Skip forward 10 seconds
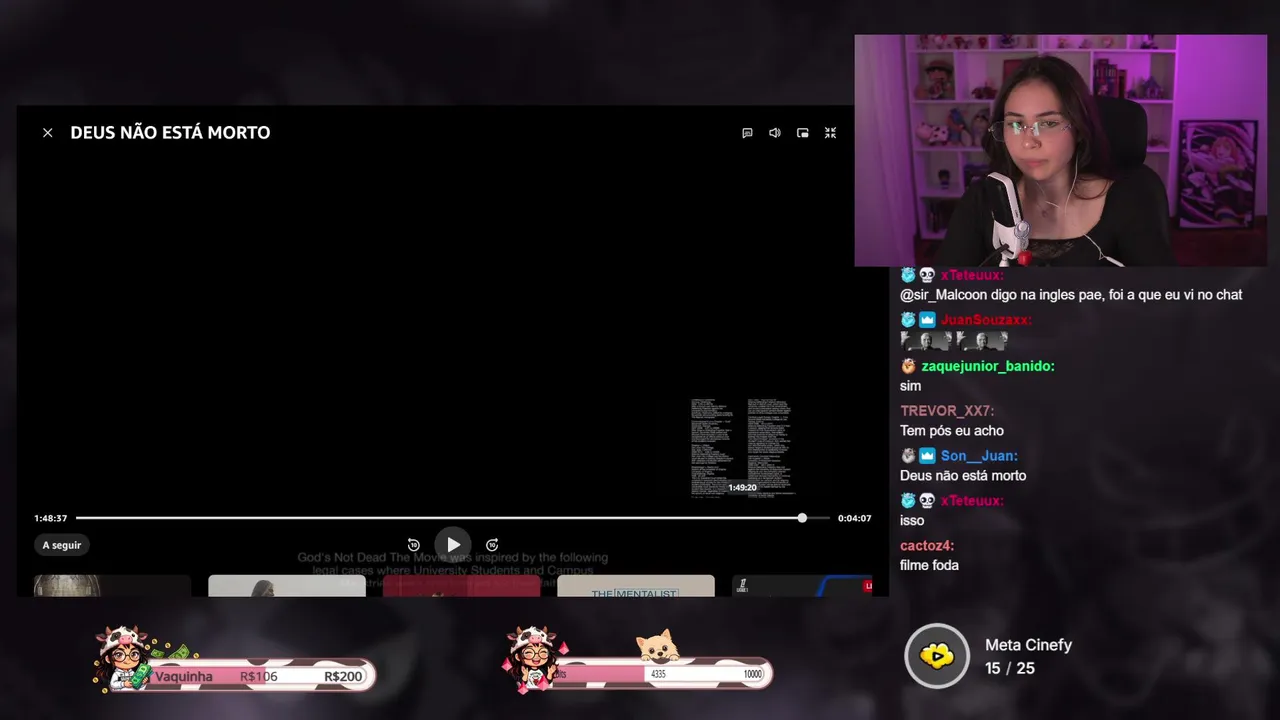This screenshot has height=720, width=1280. click(x=492, y=545)
